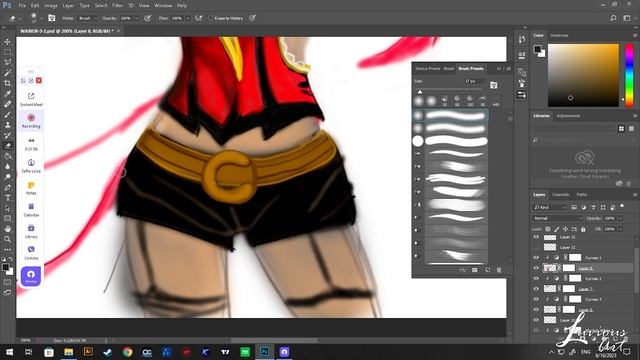Open the Image menu
Screen dimensions: 640x360
click(51, 5)
